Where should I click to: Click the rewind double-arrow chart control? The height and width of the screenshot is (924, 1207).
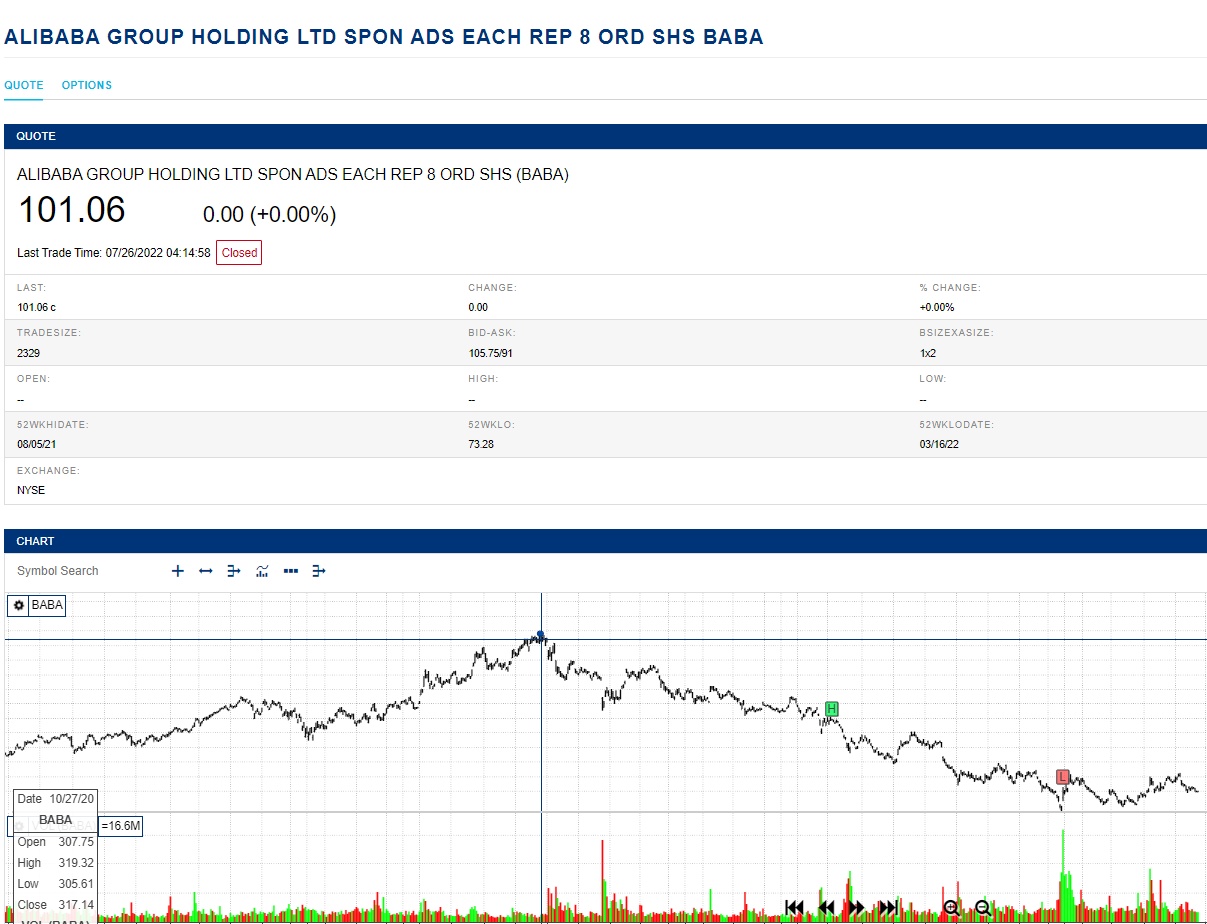826,908
